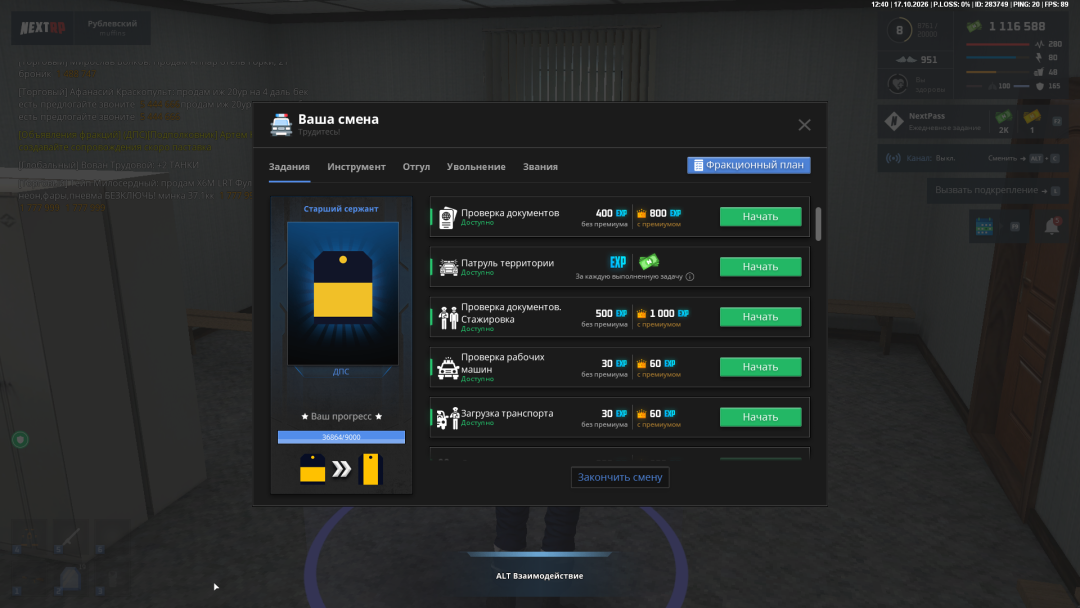Start Проверка документов. Стажировка task

point(760,317)
